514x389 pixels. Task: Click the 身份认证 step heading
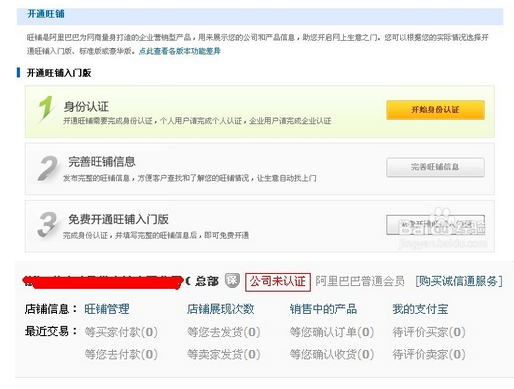tap(86, 106)
